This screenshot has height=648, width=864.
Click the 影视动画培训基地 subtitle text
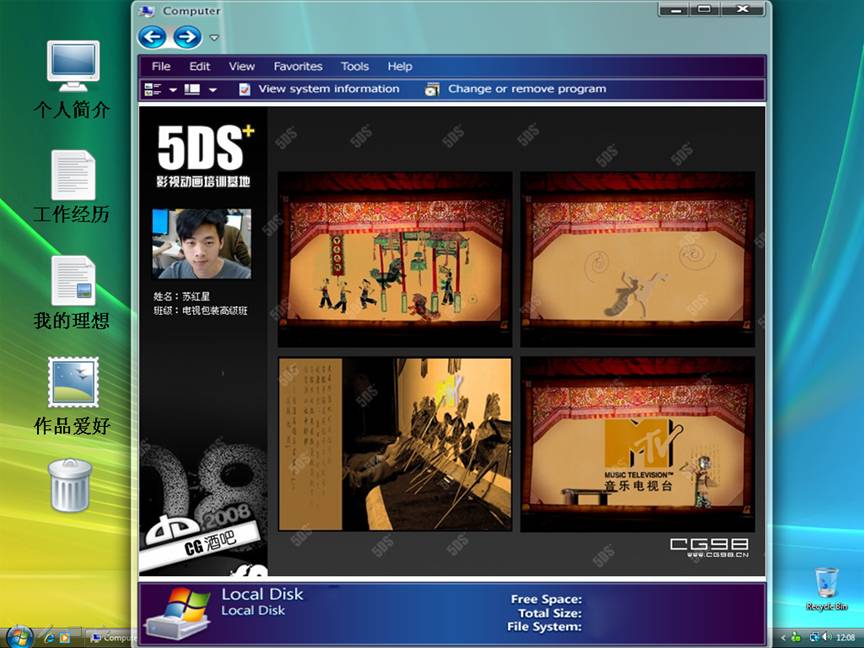point(203,181)
